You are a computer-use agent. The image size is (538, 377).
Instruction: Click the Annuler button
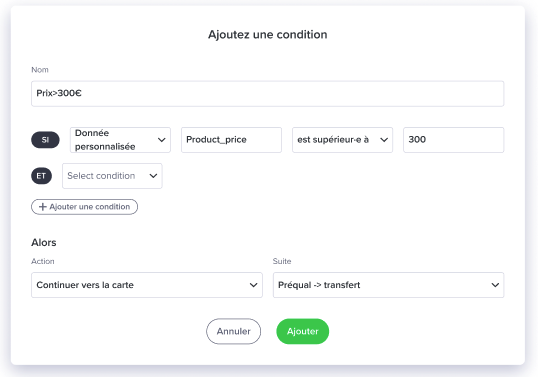(233, 331)
